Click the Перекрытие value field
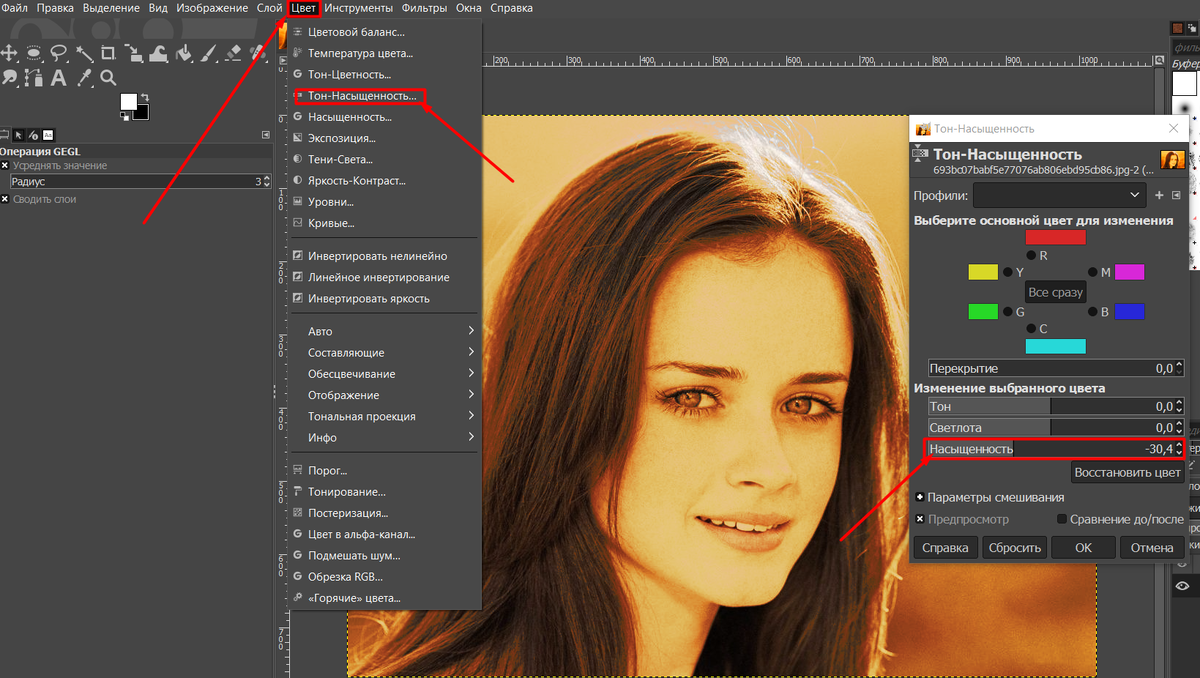1200x678 pixels. [1055, 368]
